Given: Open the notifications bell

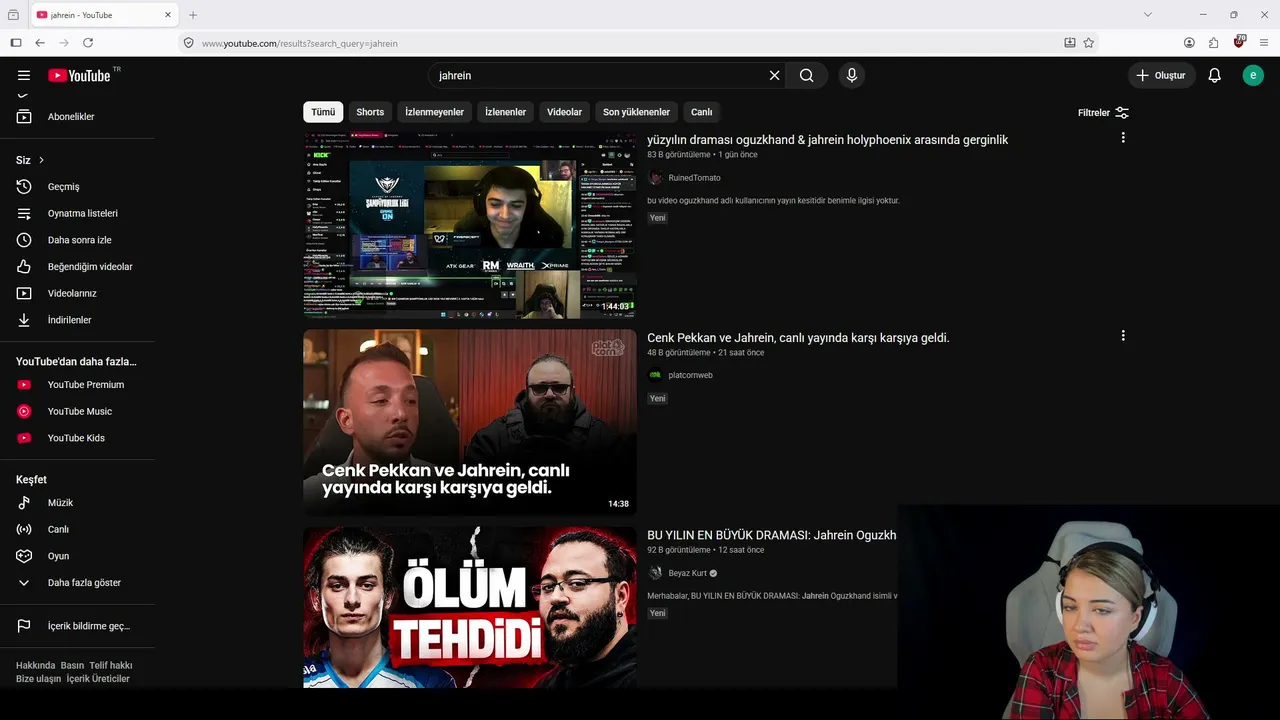Looking at the screenshot, I should pos(1214,75).
